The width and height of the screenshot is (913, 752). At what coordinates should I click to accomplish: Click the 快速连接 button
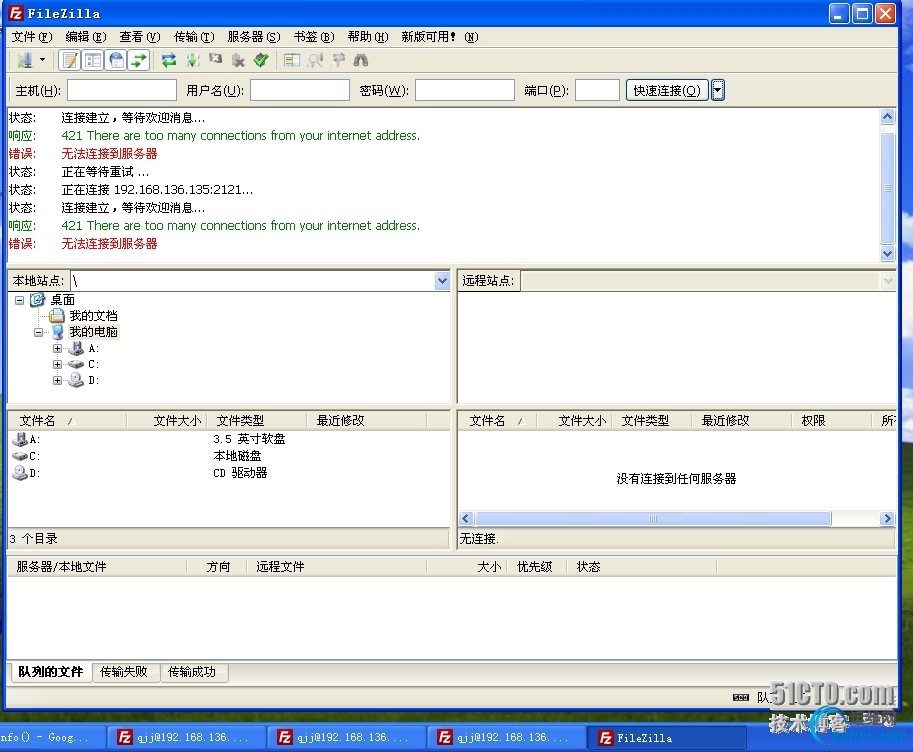[x=667, y=90]
